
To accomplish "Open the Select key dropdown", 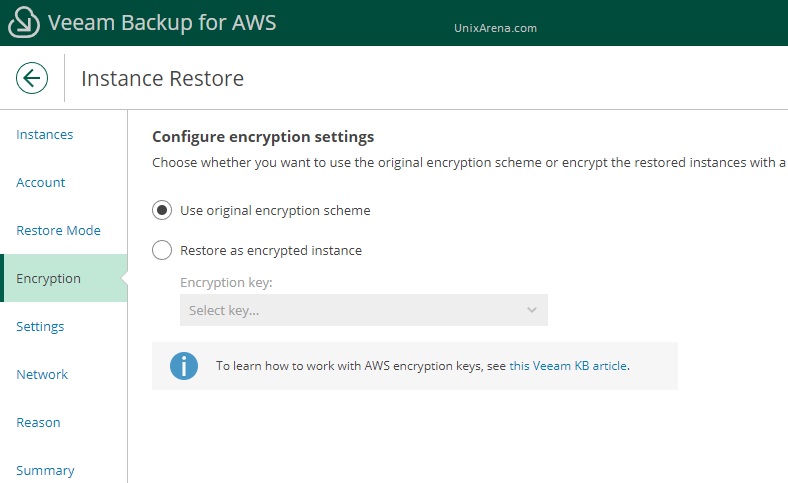I will click(363, 310).
